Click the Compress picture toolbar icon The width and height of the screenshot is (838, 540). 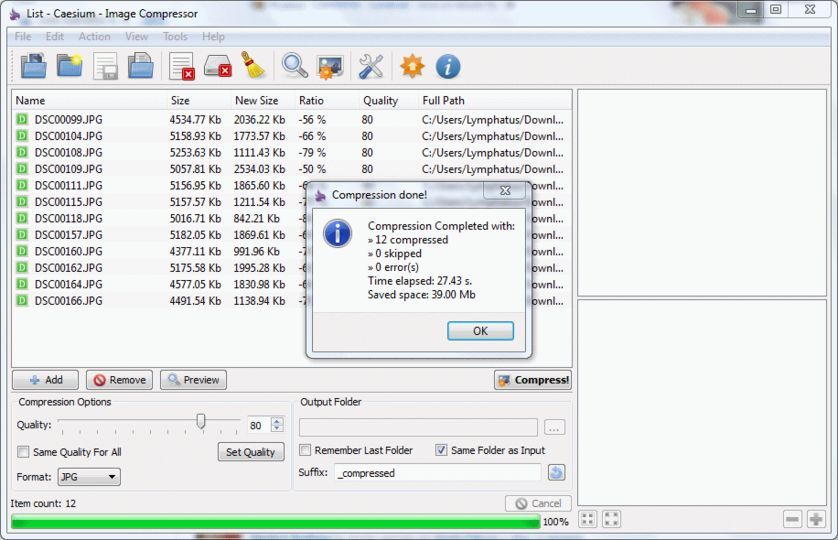coord(330,67)
